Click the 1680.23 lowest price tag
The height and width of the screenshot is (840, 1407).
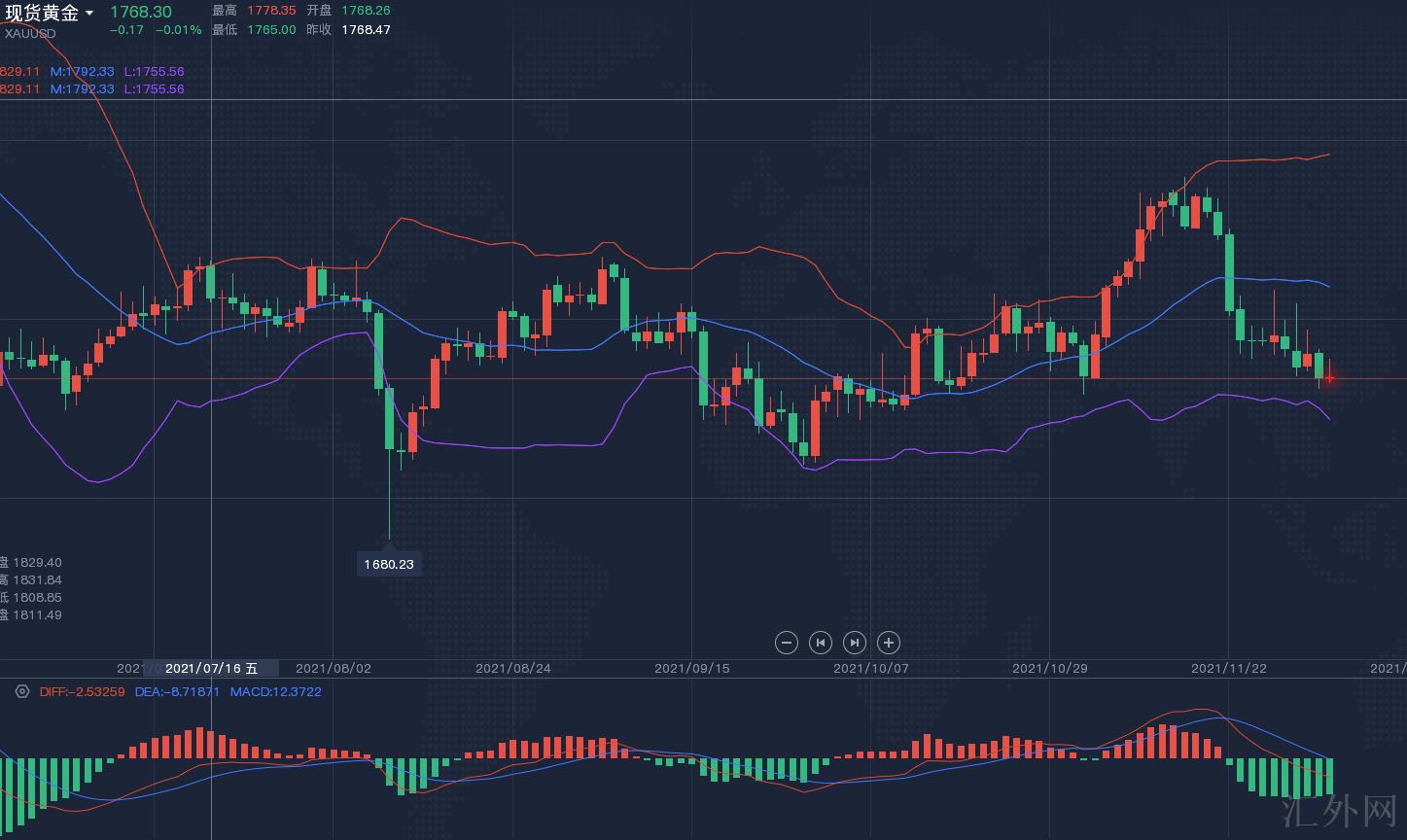(x=389, y=564)
